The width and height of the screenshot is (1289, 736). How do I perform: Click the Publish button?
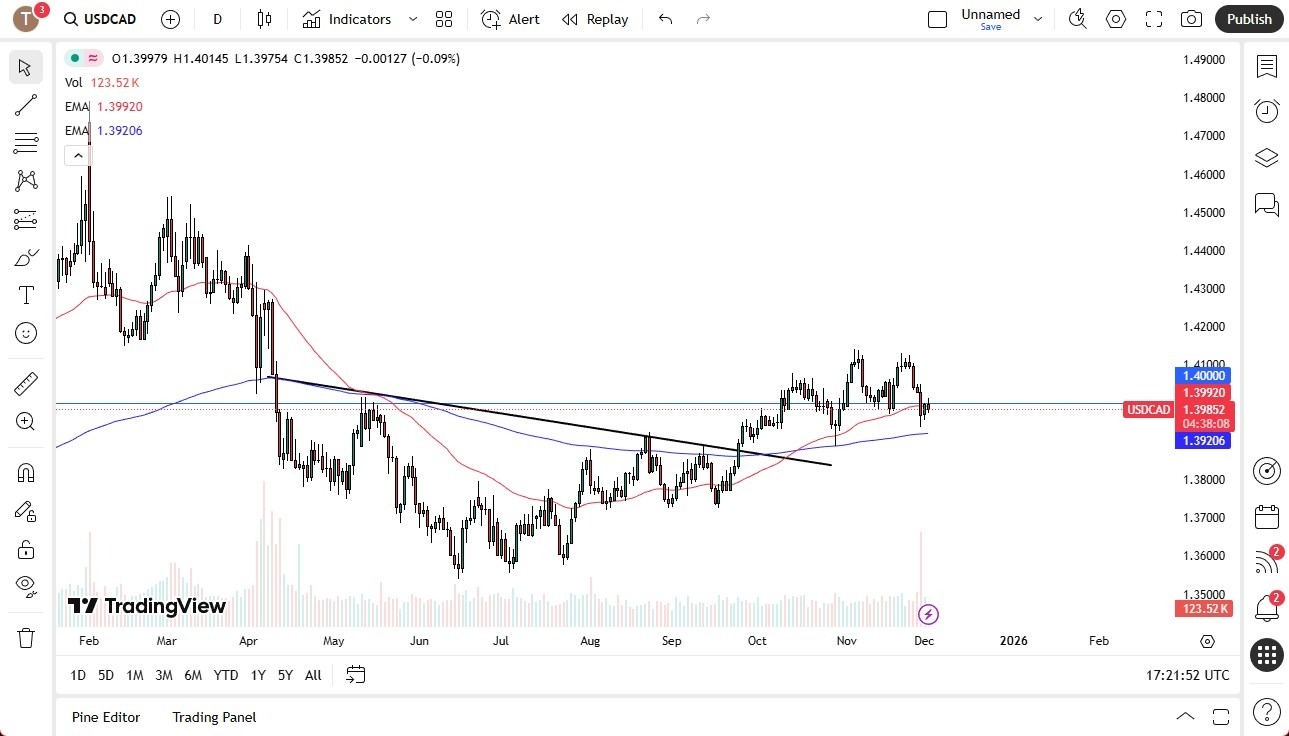click(x=1248, y=19)
